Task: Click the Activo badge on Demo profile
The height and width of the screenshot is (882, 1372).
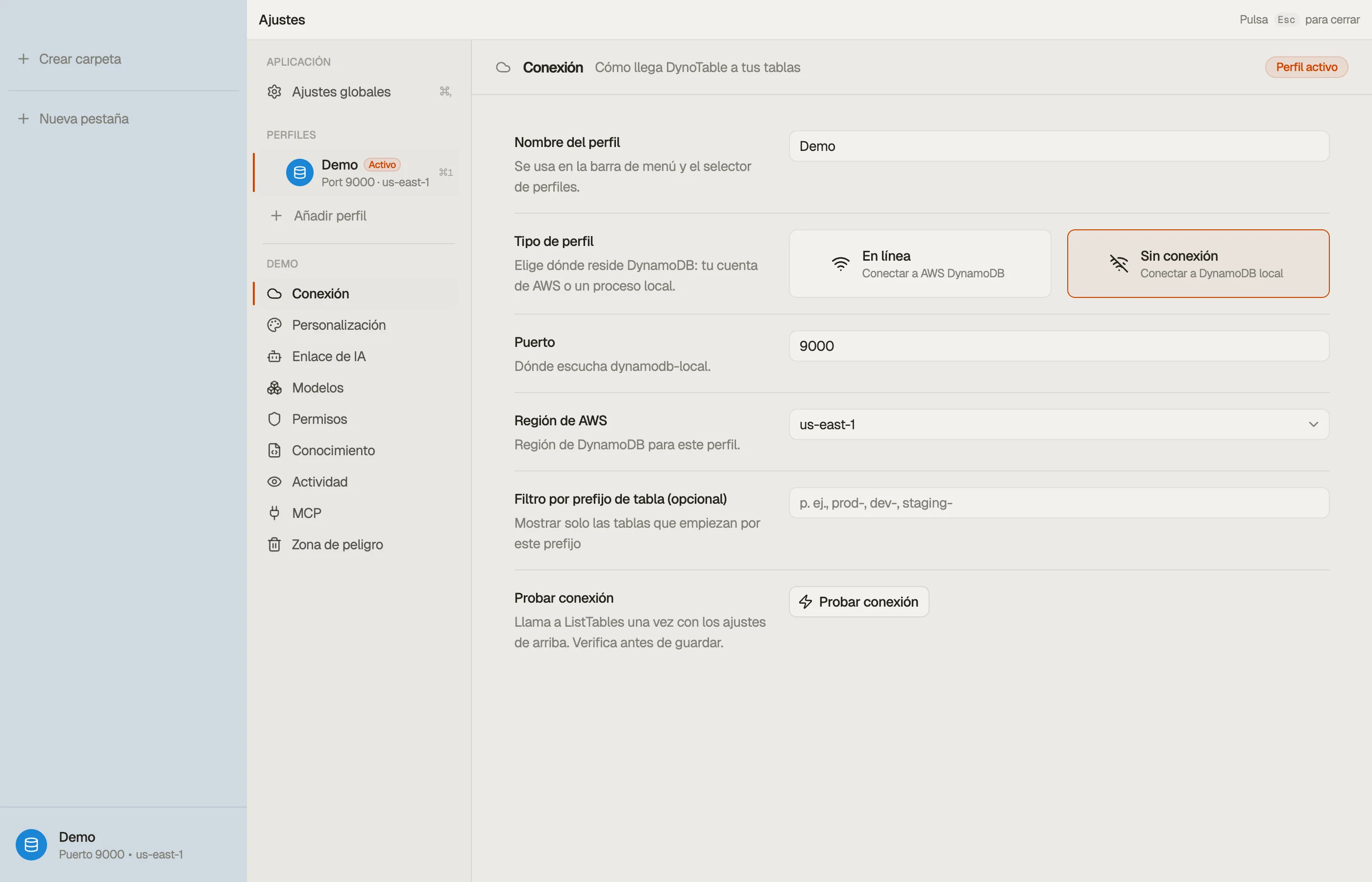Action: coord(382,165)
